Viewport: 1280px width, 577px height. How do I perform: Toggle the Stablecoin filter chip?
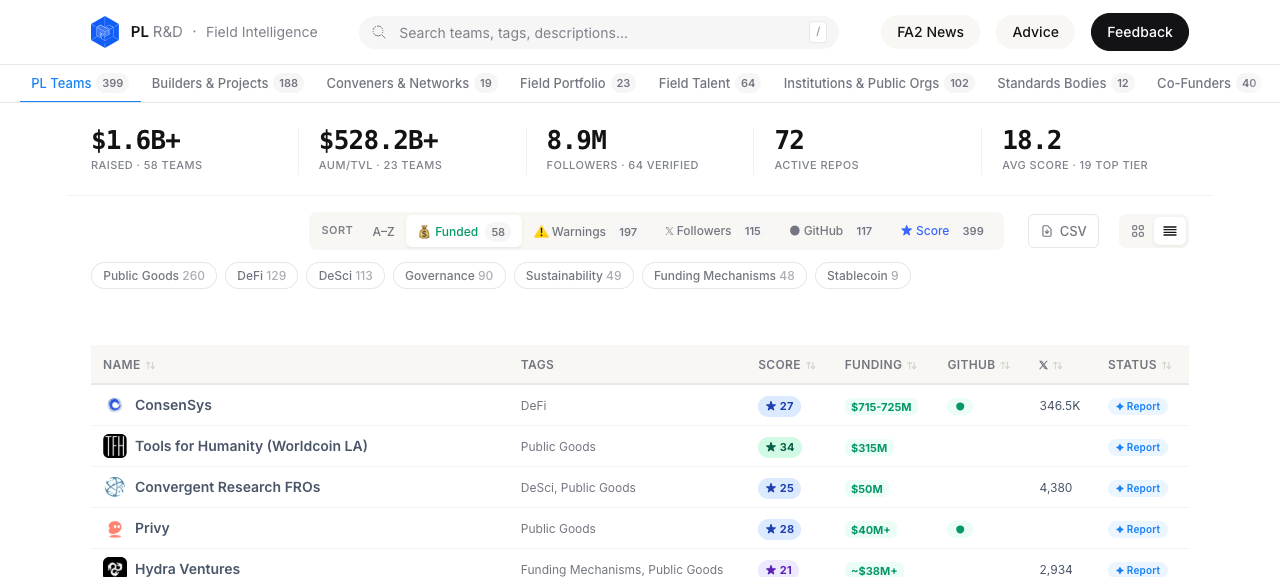[x=863, y=276]
